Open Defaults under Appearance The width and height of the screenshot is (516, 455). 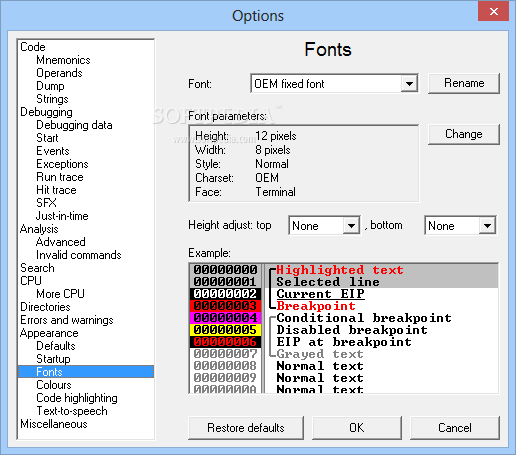[x=56, y=346]
